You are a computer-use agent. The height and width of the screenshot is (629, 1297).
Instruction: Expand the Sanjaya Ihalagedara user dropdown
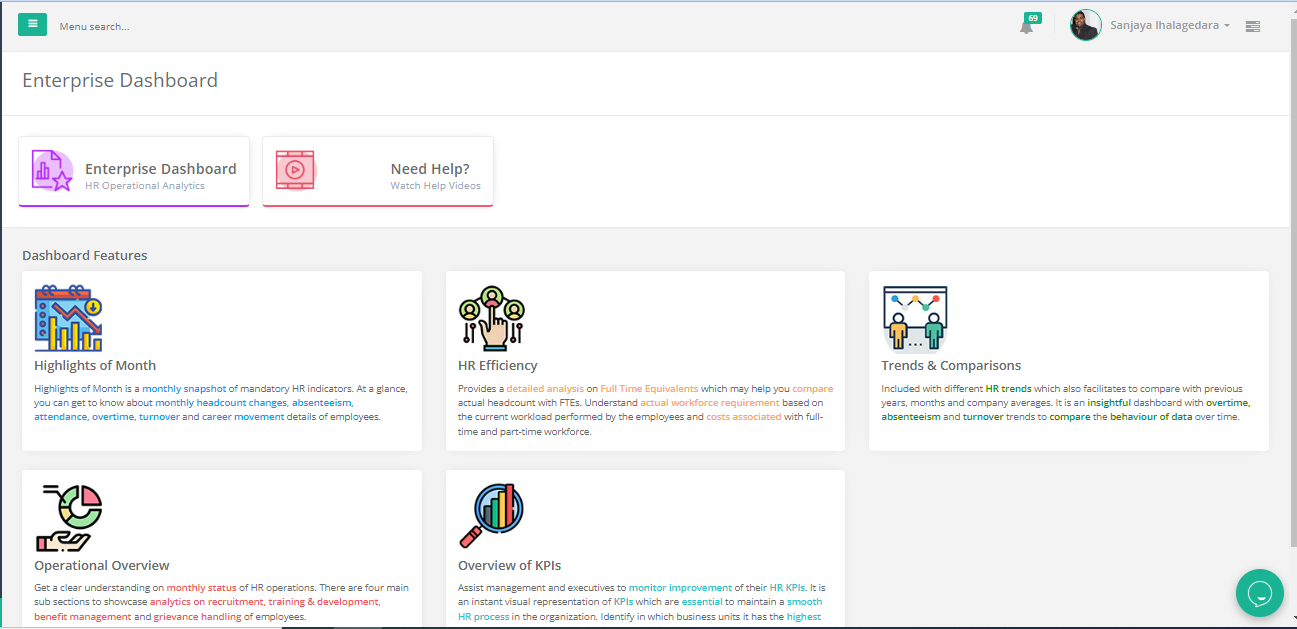(1170, 25)
